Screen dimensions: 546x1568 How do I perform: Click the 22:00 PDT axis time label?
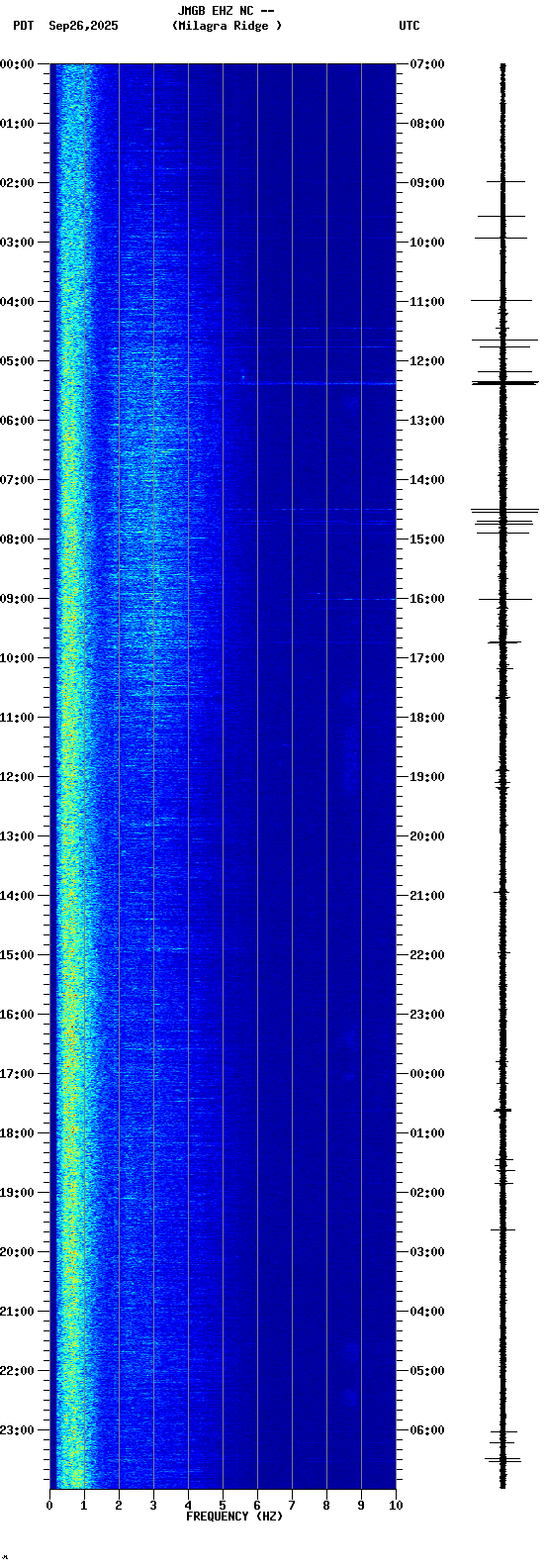17,1371
